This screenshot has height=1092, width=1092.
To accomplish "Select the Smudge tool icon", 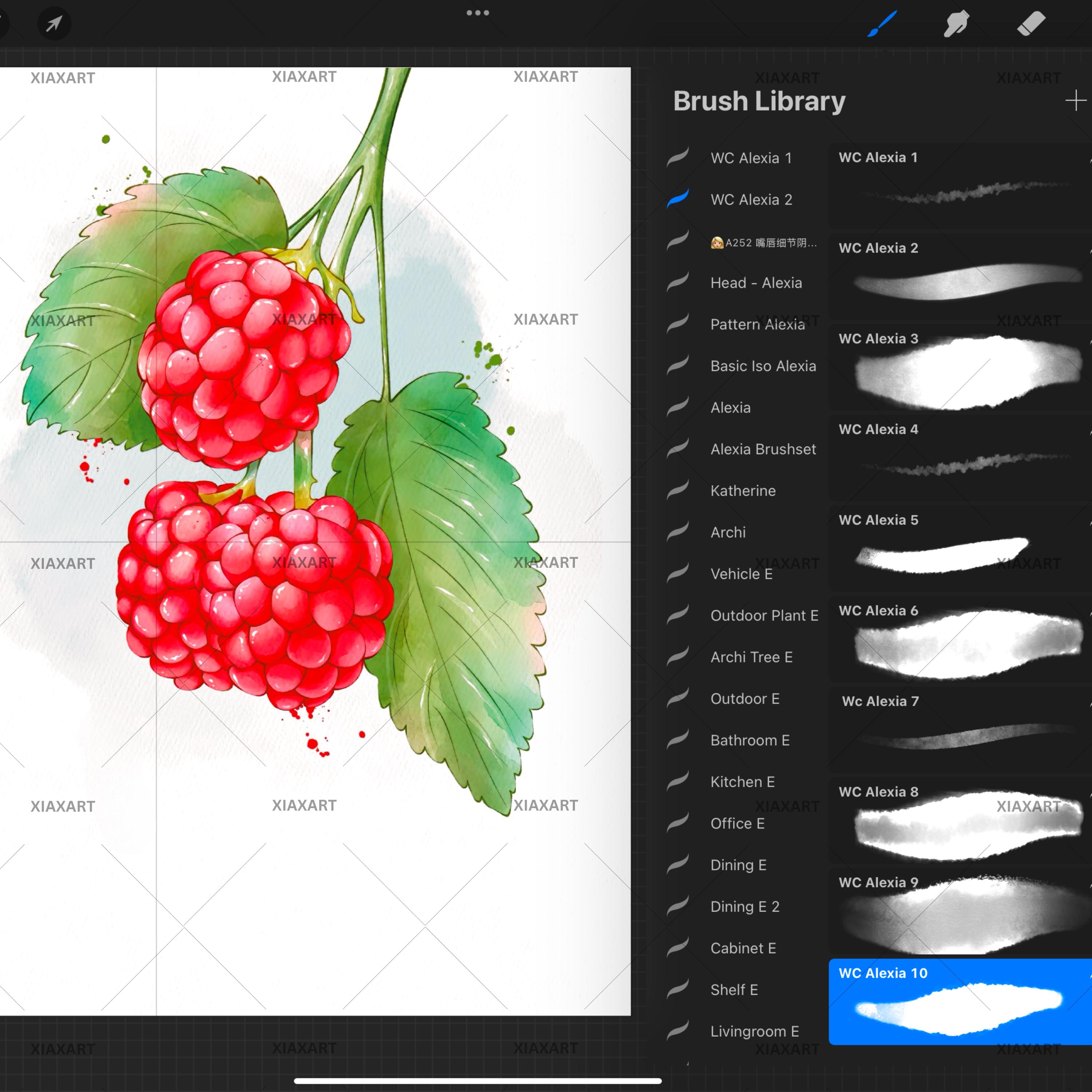I will pos(956,24).
